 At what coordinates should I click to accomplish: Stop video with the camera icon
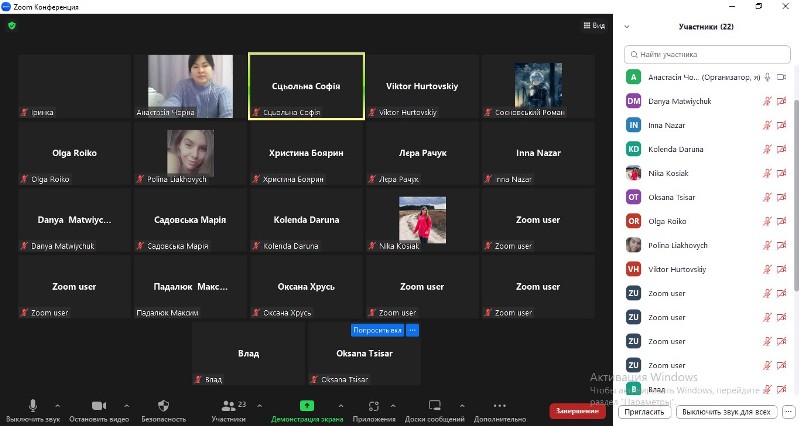pos(98,406)
